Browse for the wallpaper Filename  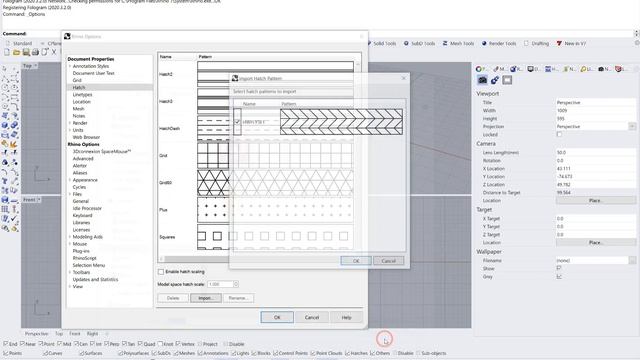point(632,260)
